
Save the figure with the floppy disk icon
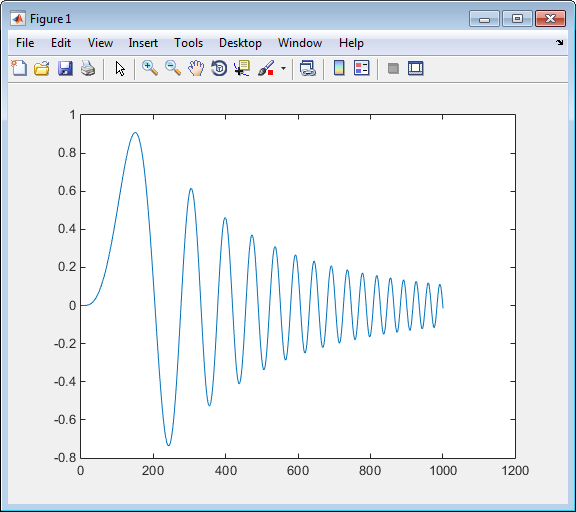pyautogui.click(x=65, y=68)
